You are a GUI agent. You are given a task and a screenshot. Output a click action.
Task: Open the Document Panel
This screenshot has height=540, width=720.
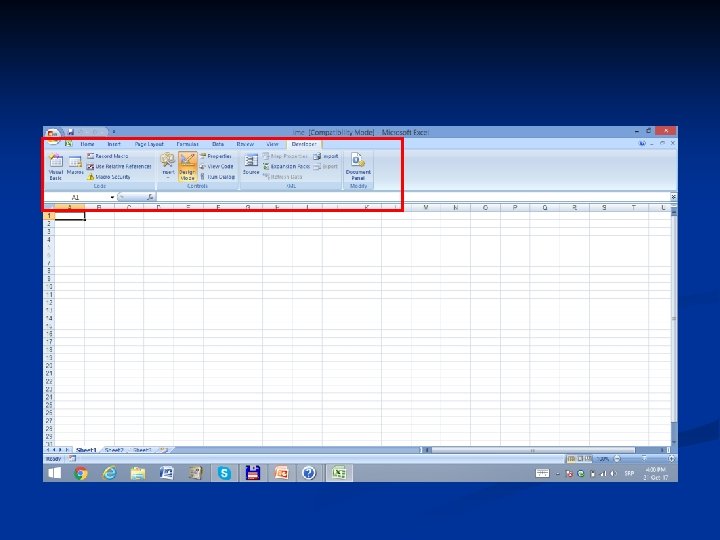(358, 166)
